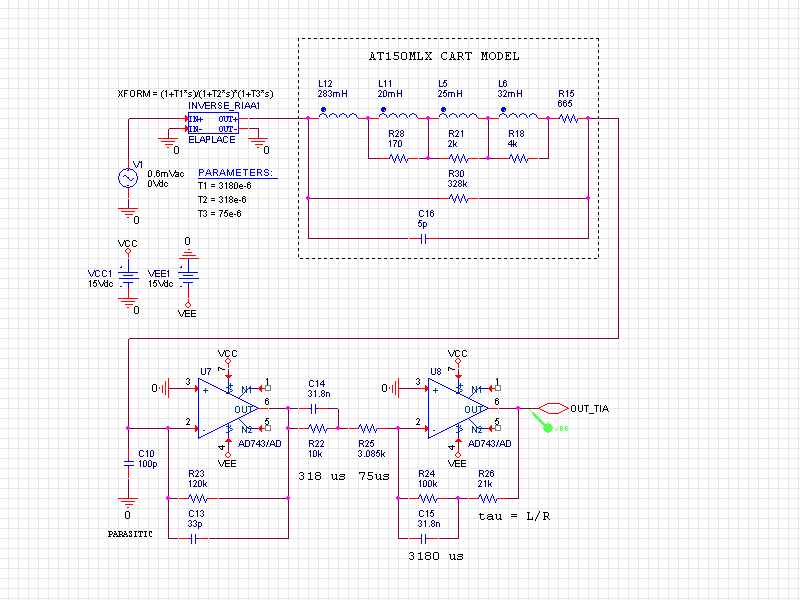This screenshot has width=800, height=600.
Task: Click the PARAMETERS: heading
Action: point(236,172)
